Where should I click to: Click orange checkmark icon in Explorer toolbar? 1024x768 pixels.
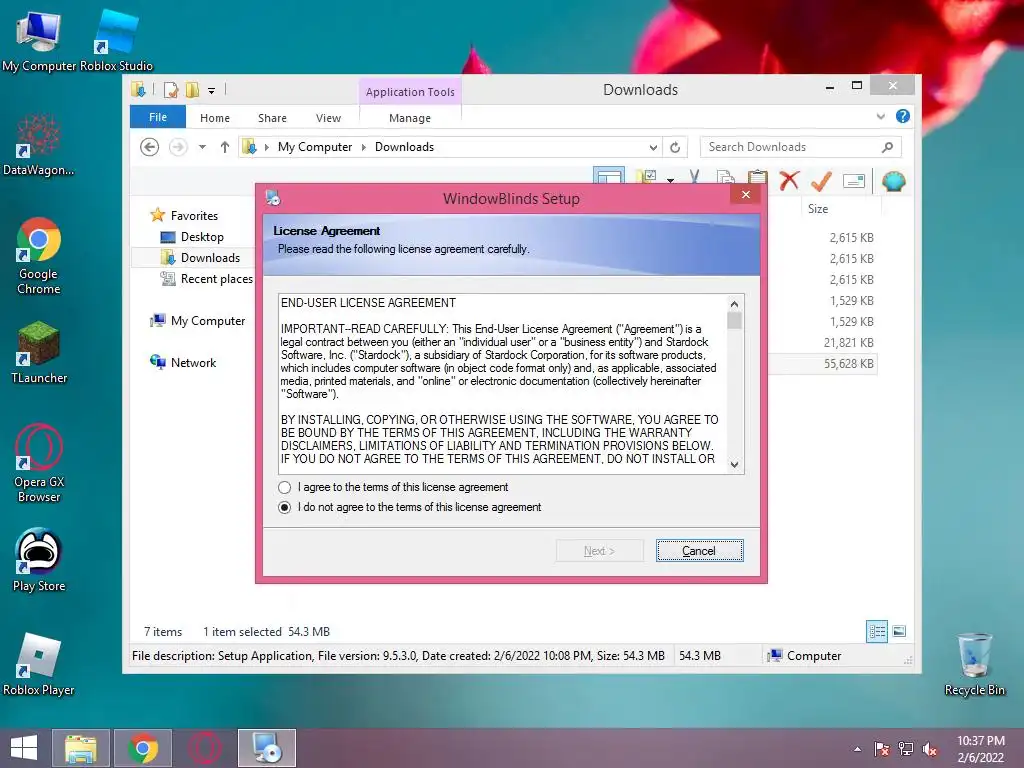[821, 180]
